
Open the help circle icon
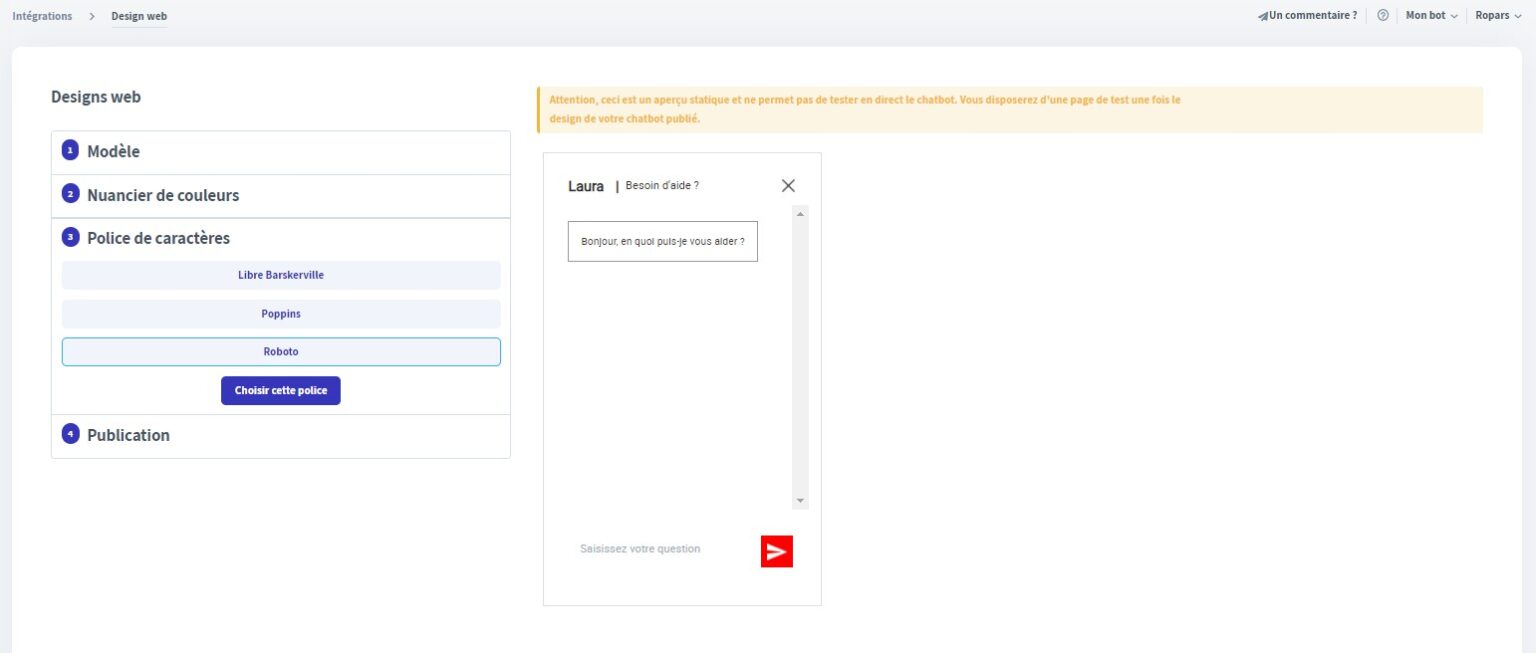click(1383, 15)
